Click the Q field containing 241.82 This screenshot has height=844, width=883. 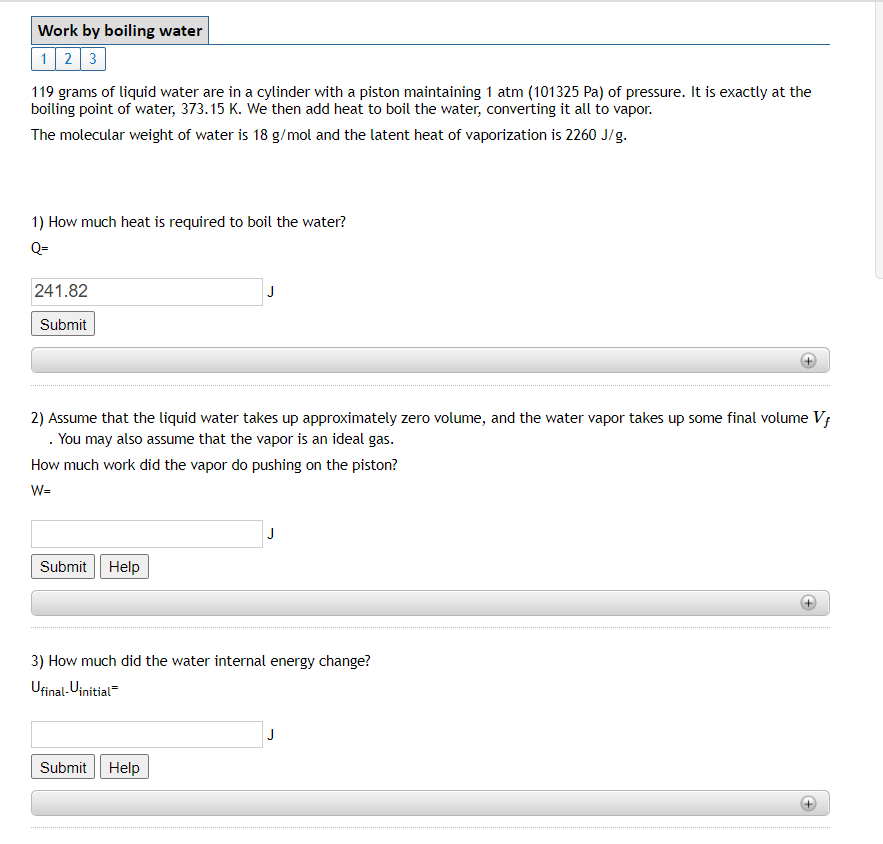point(146,291)
